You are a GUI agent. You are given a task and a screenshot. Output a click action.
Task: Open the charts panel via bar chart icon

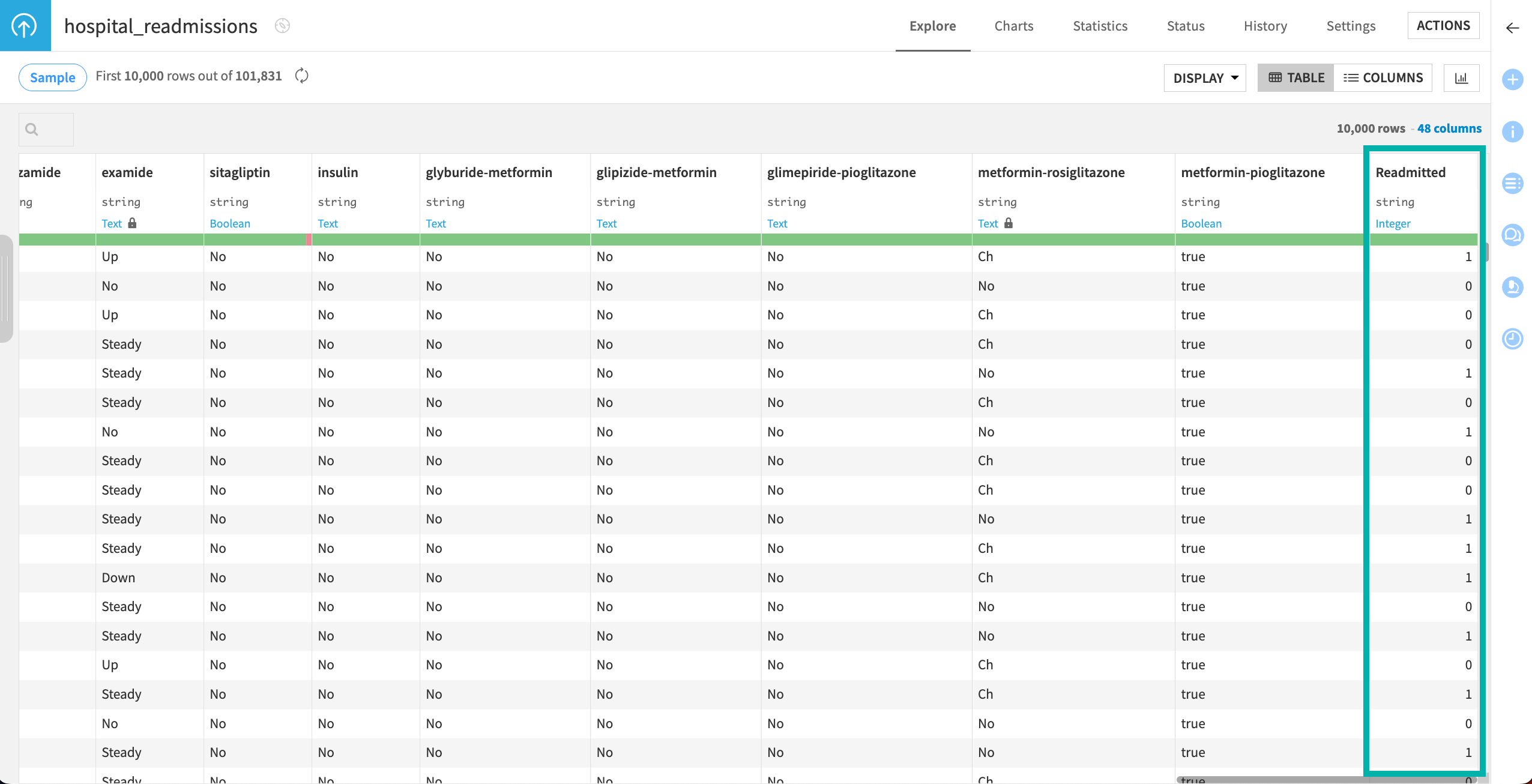1462,77
